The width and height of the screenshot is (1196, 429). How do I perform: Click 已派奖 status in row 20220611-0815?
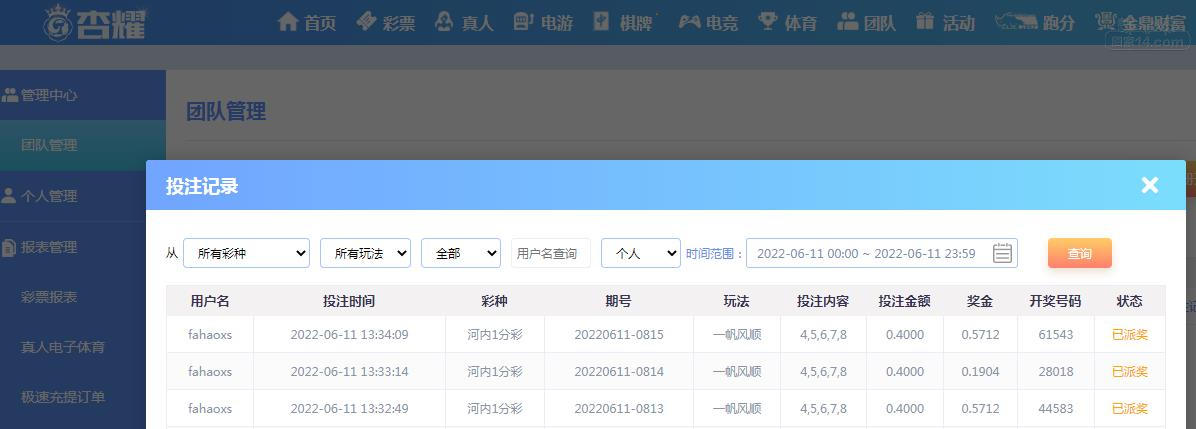click(1130, 334)
